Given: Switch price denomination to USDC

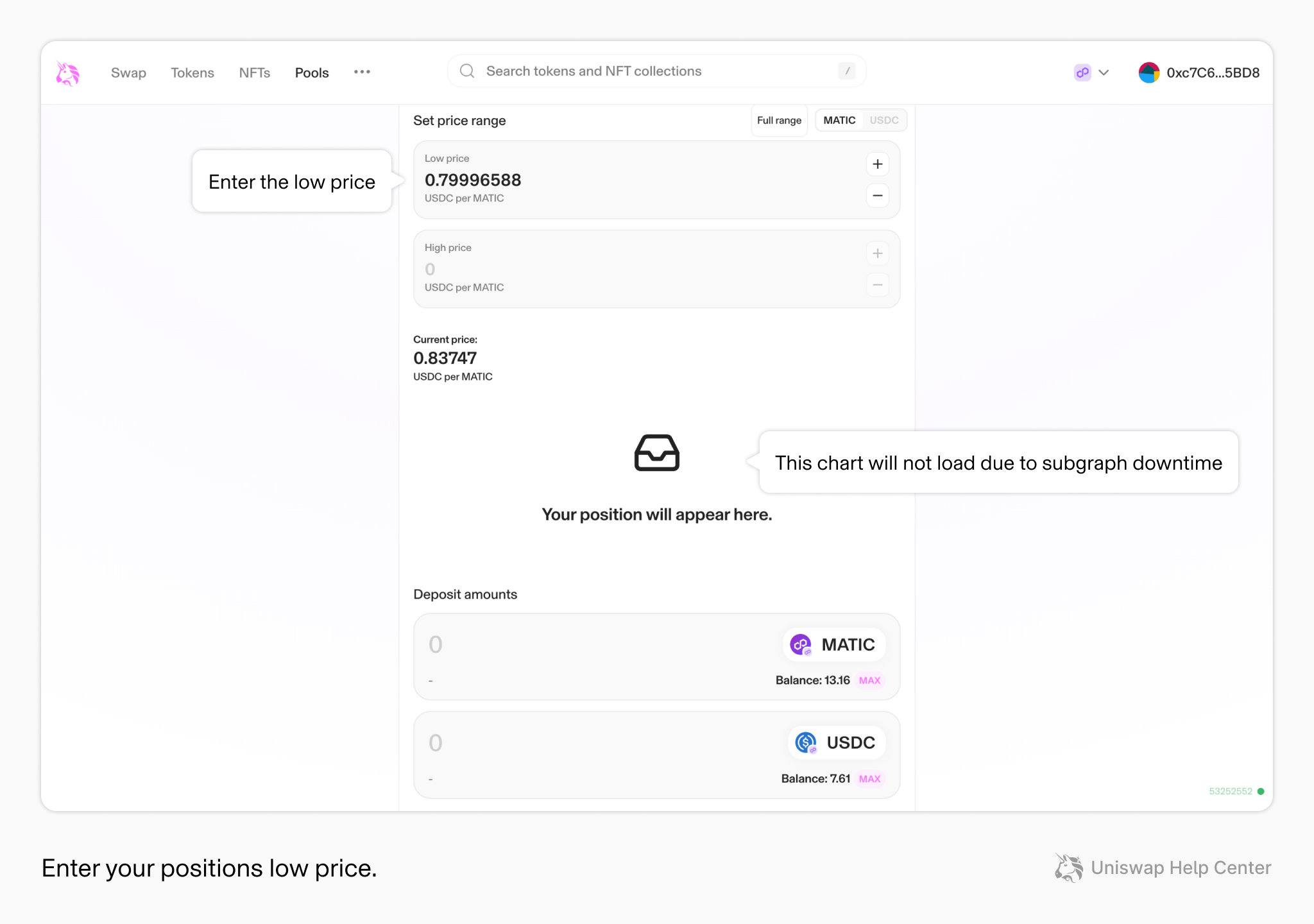Looking at the screenshot, I should (883, 121).
